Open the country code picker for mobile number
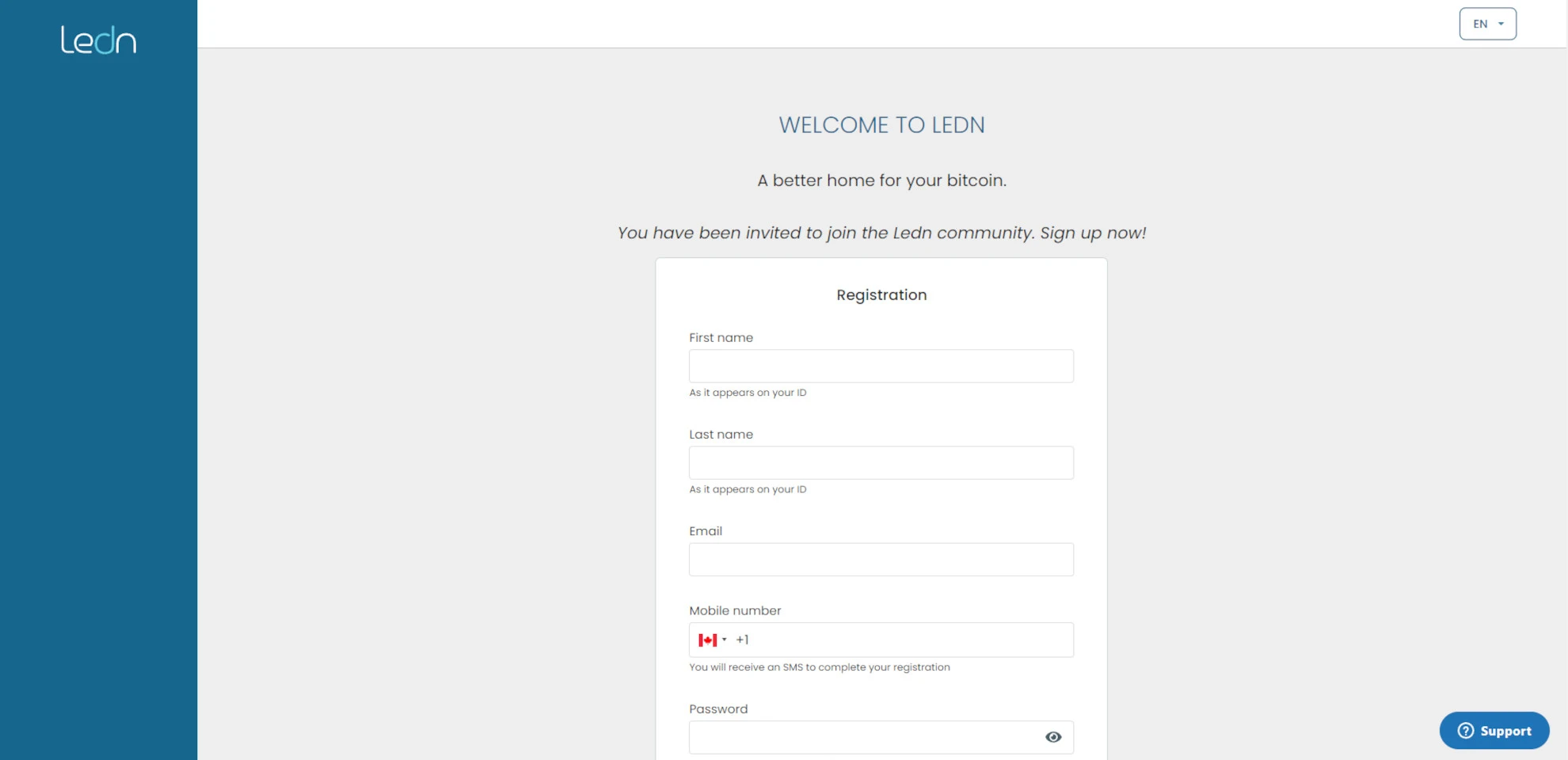The height and width of the screenshot is (760, 1568). (x=713, y=640)
